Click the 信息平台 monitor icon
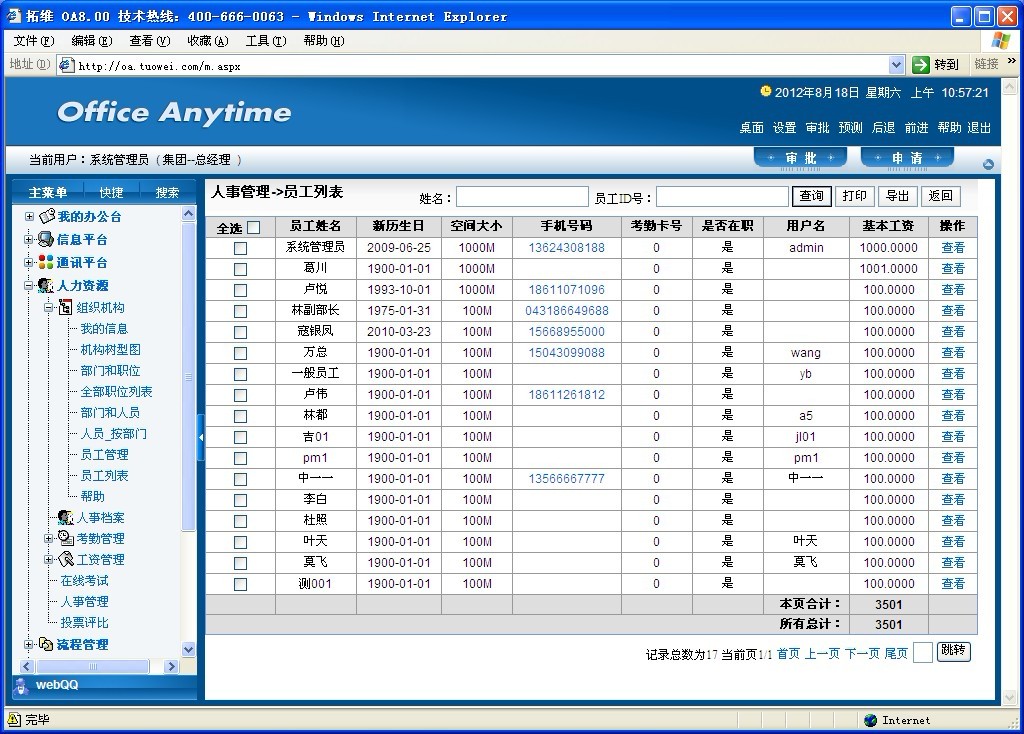1024x734 pixels. [x=46, y=239]
